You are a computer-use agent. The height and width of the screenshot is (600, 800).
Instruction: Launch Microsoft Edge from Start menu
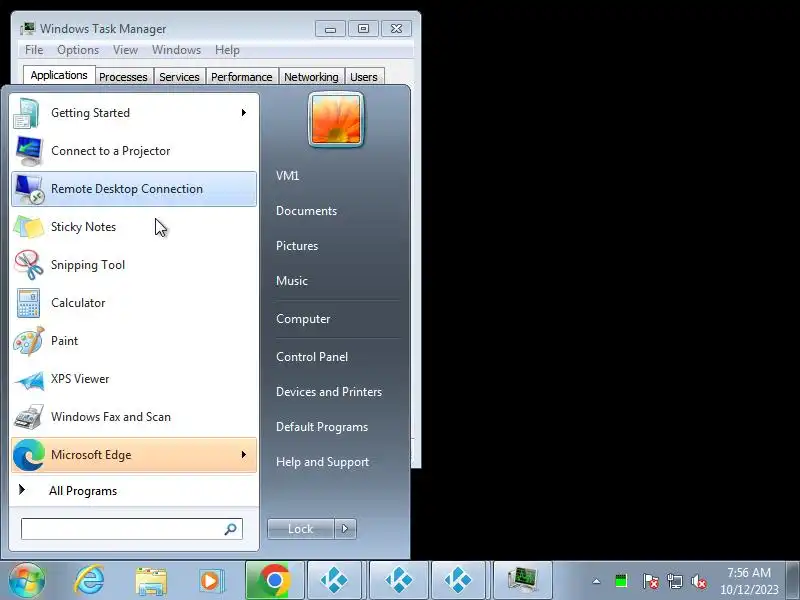(134, 455)
